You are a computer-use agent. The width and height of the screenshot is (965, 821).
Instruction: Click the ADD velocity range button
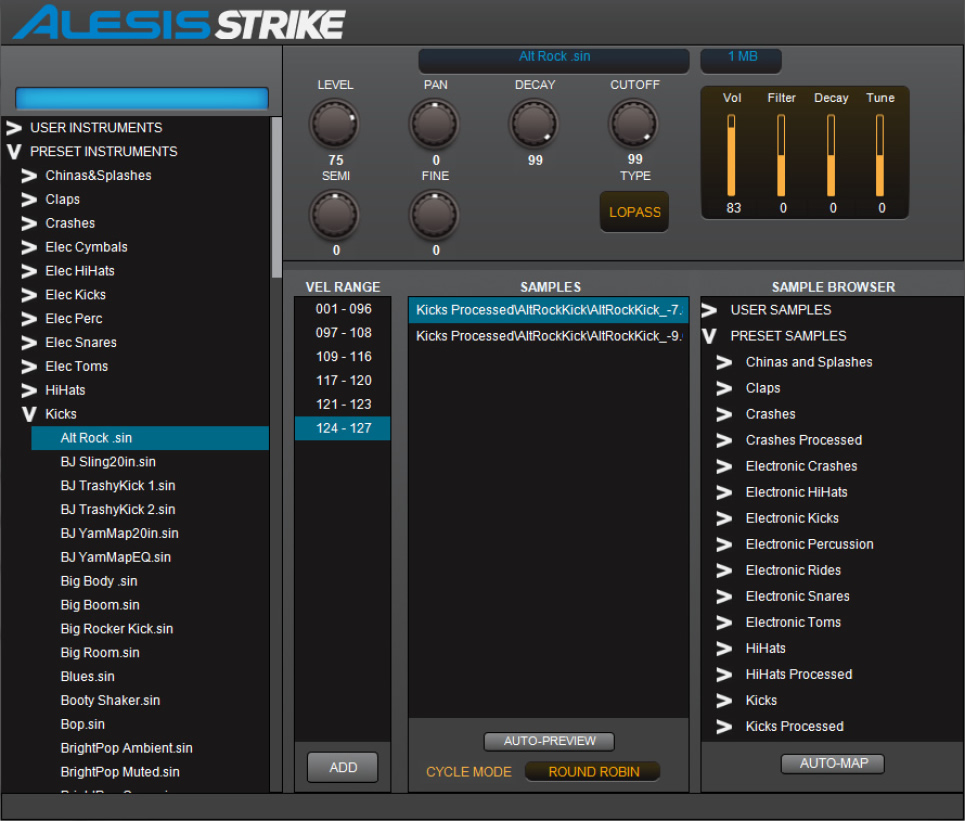point(343,767)
